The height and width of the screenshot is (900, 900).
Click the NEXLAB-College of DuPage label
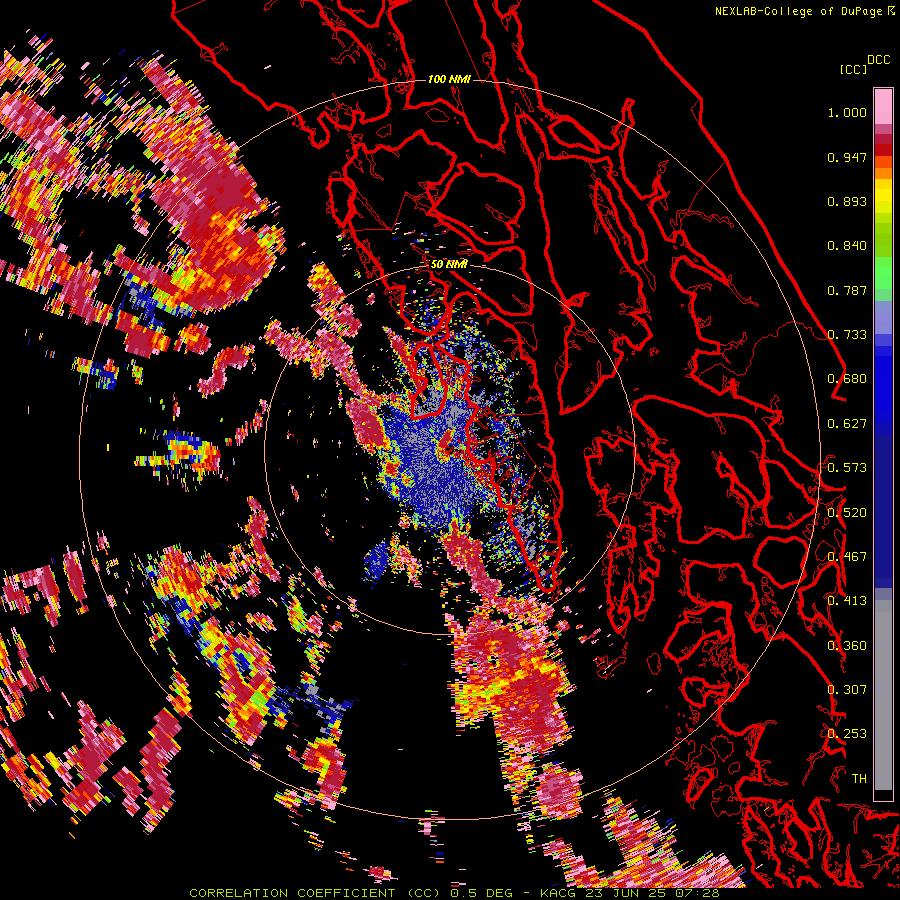[x=798, y=11]
